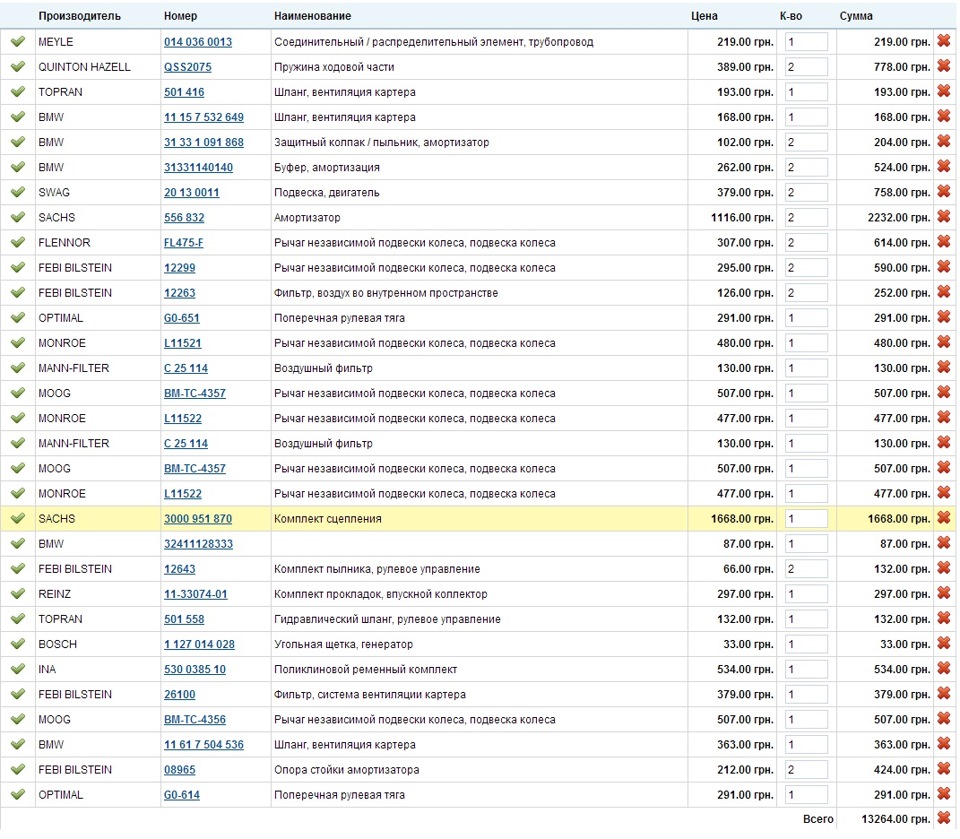Remove TOPRAN 501 416 item from cart
Image resolution: width=960 pixels, height=839 pixels.
pyautogui.click(x=943, y=91)
